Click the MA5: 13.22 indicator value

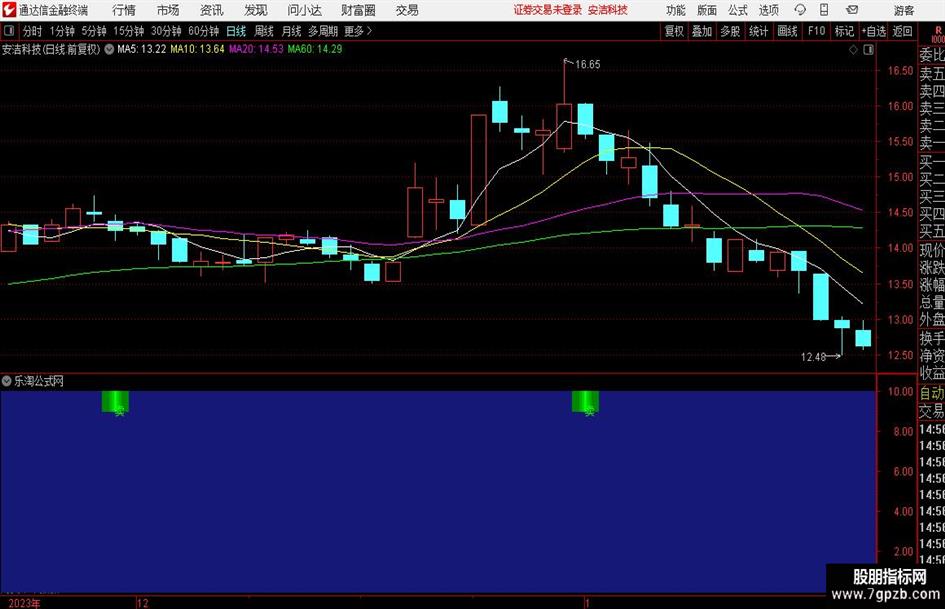coord(142,49)
